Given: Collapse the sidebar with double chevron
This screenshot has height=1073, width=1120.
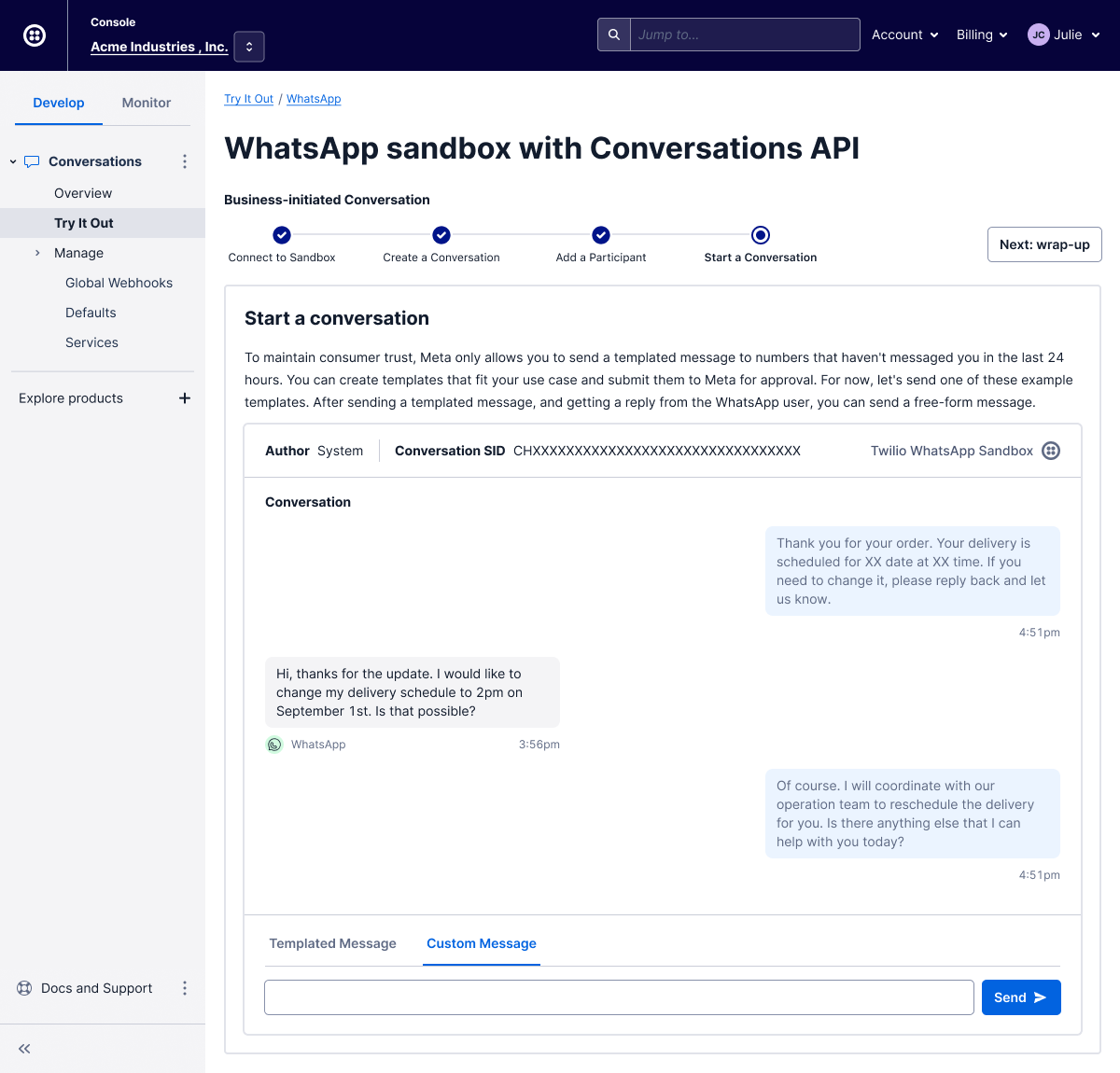Looking at the screenshot, I should tap(24, 1049).
